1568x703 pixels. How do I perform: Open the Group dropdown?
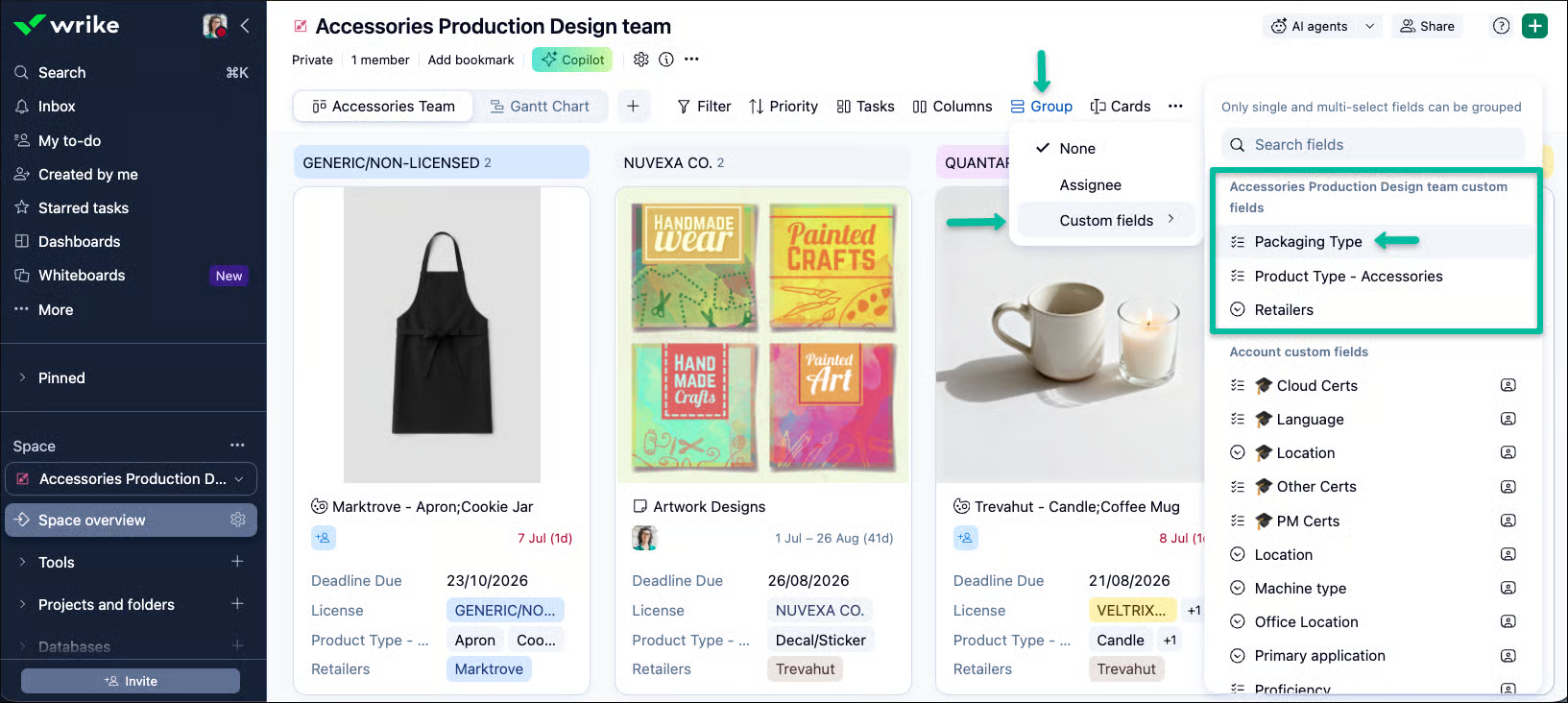(x=1042, y=106)
